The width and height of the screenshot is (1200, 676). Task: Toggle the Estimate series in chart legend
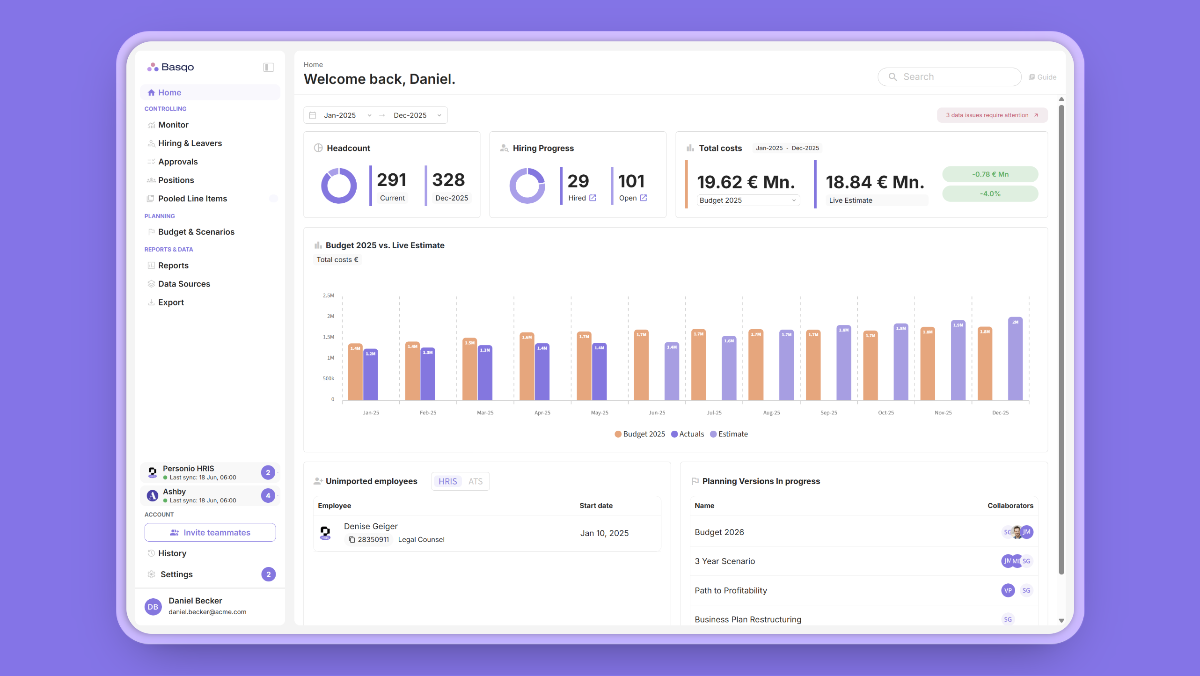coord(729,434)
